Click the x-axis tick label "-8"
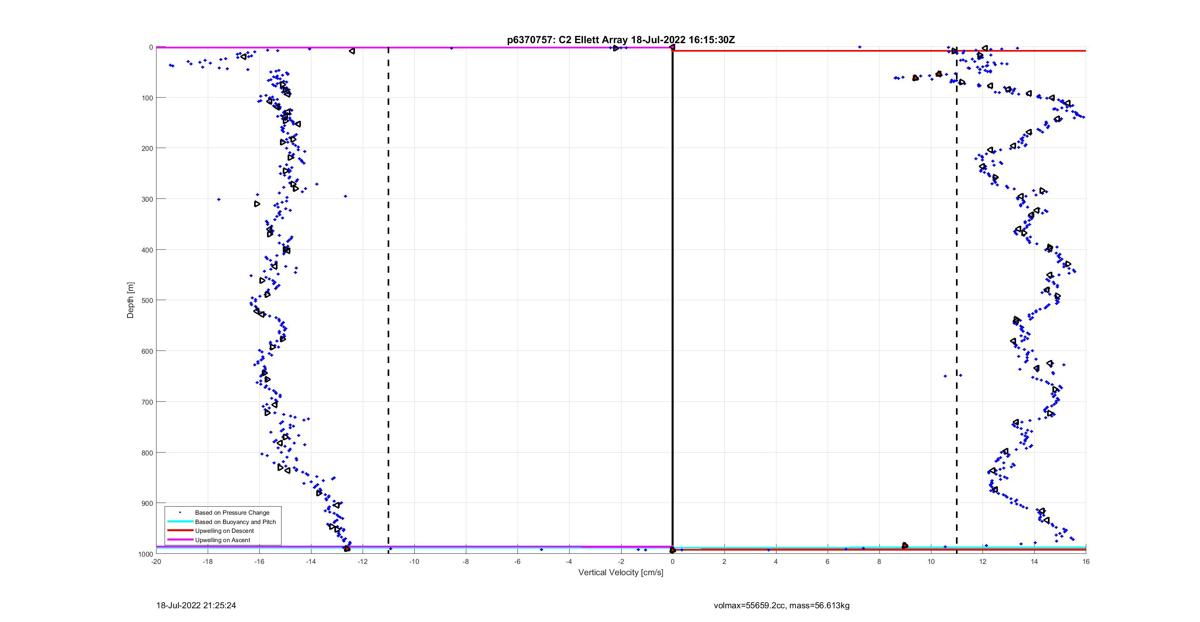This screenshot has width=1200, height=622. [x=466, y=561]
